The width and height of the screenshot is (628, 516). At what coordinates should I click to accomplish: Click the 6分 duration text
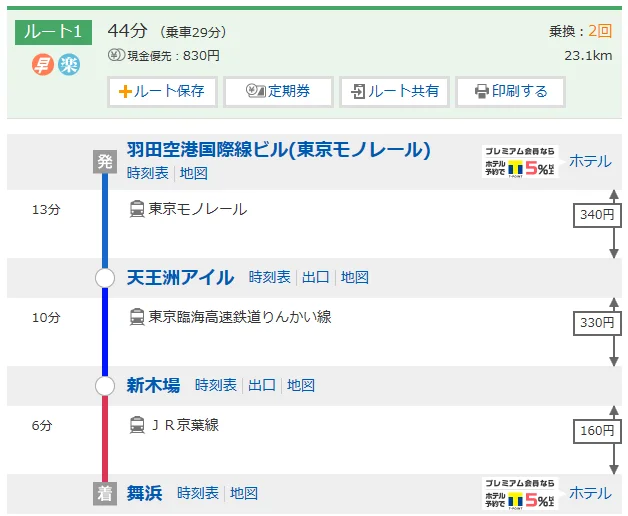(x=42, y=425)
